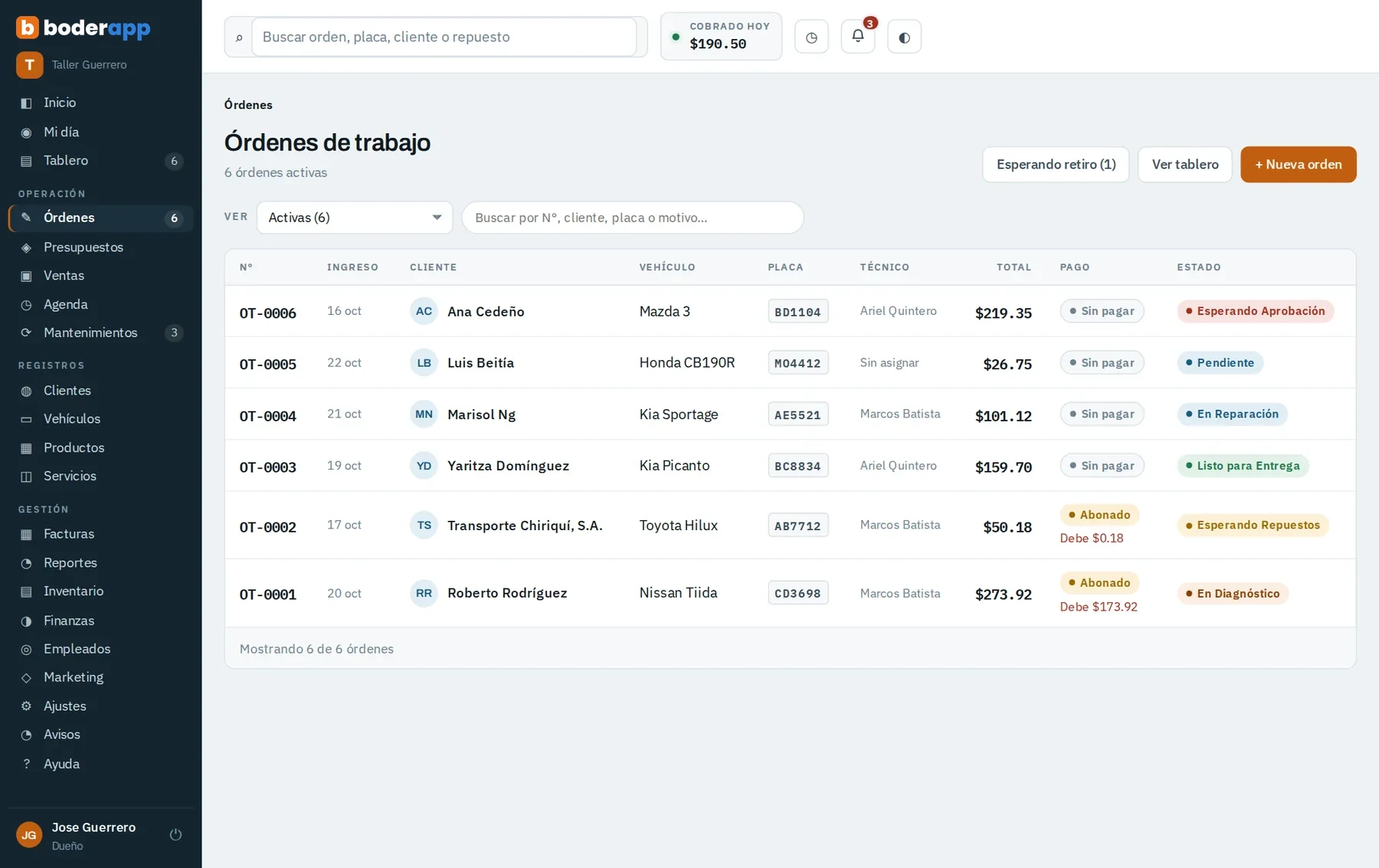
Task: Create a new order with Nueva orden
Action: [1298, 164]
